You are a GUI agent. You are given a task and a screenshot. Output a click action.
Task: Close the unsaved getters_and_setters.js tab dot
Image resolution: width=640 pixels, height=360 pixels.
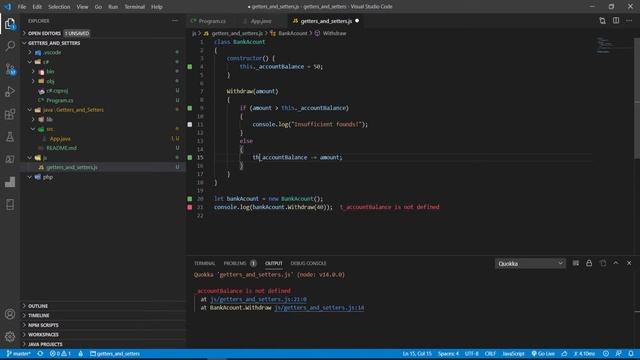pyautogui.click(x=357, y=21)
